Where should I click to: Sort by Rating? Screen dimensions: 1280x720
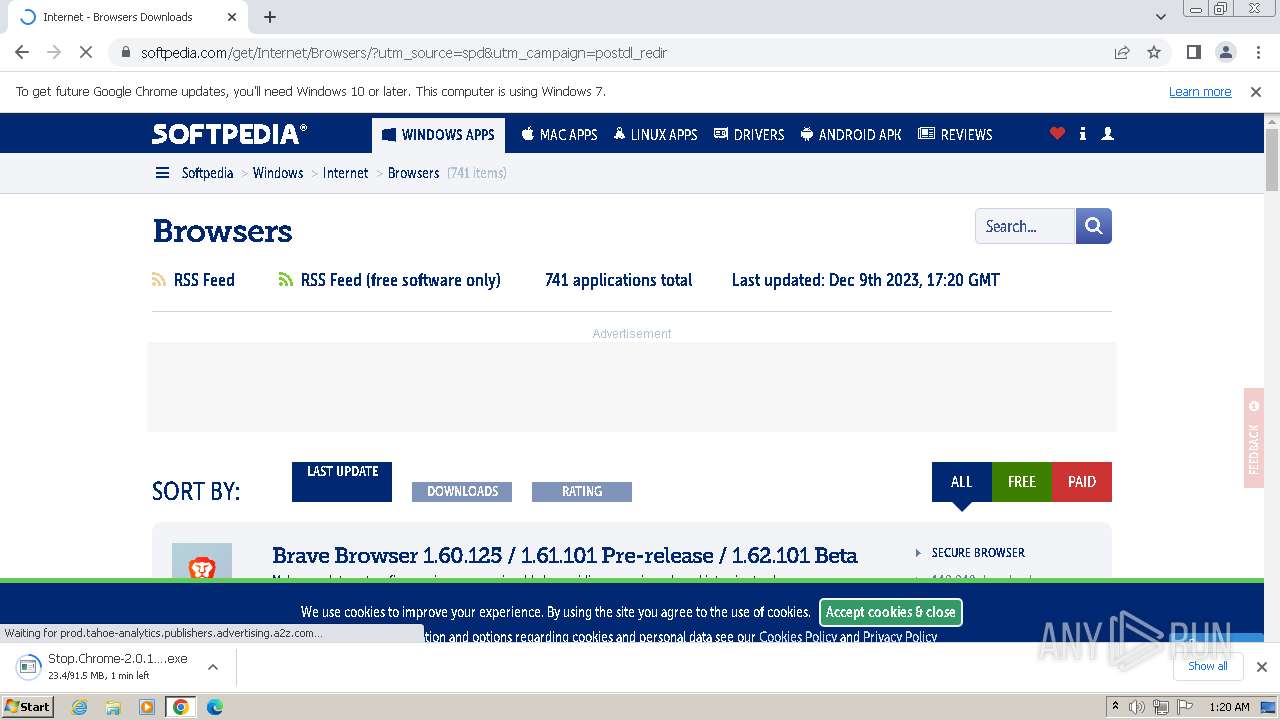point(582,491)
